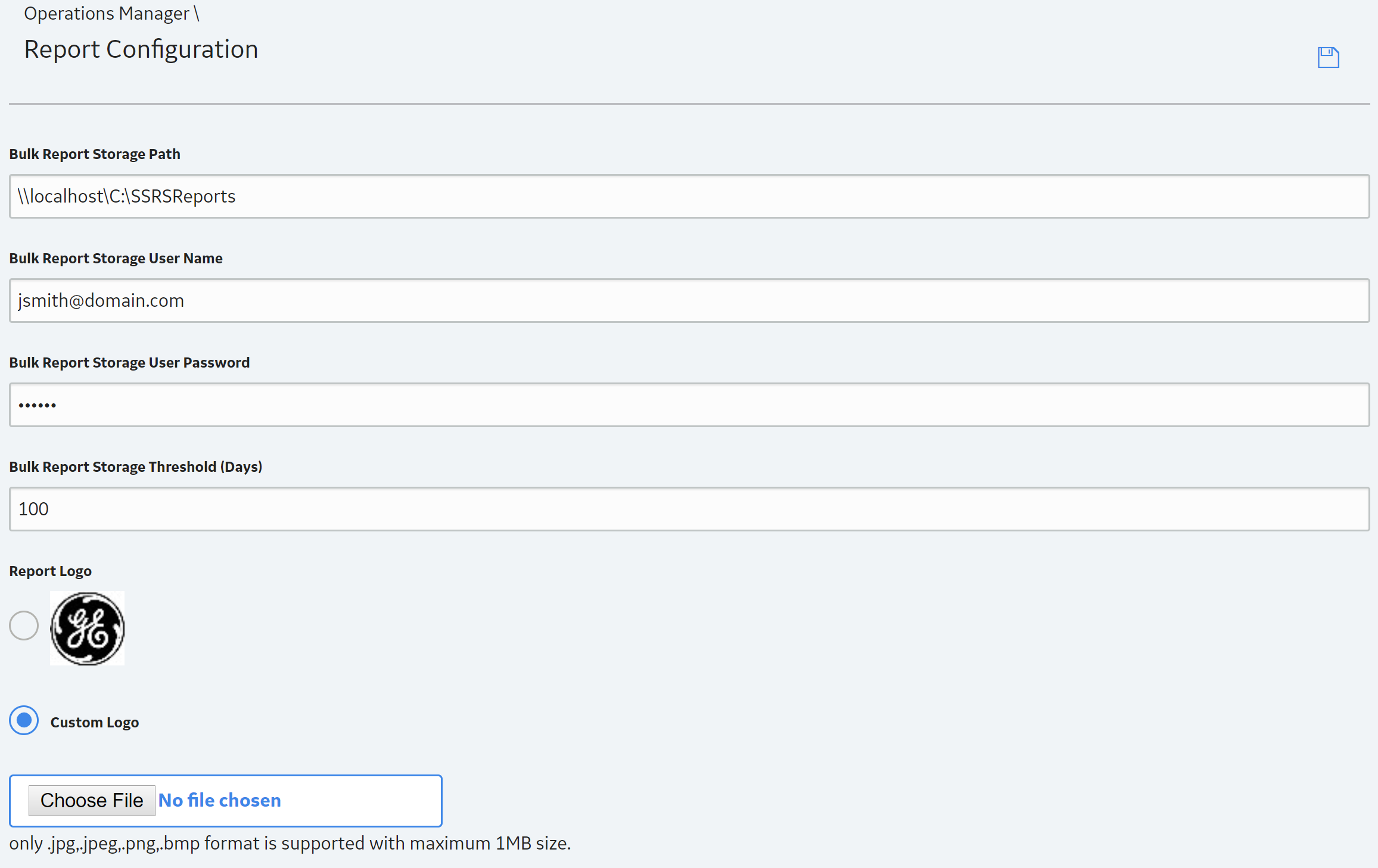Image resolution: width=1378 pixels, height=868 pixels.
Task: Open the Choose File browse dialog
Action: pyautogui.click(x=92, y=800)
